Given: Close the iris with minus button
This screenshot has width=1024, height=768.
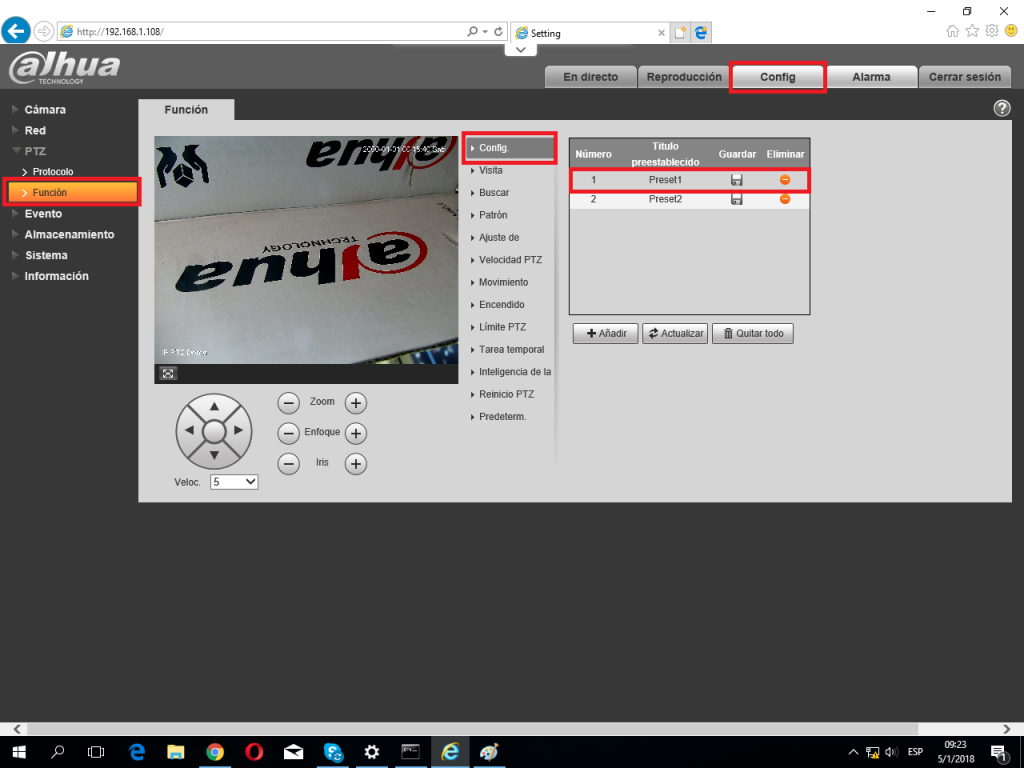Looking at the screenshot, I should (289, 464).
